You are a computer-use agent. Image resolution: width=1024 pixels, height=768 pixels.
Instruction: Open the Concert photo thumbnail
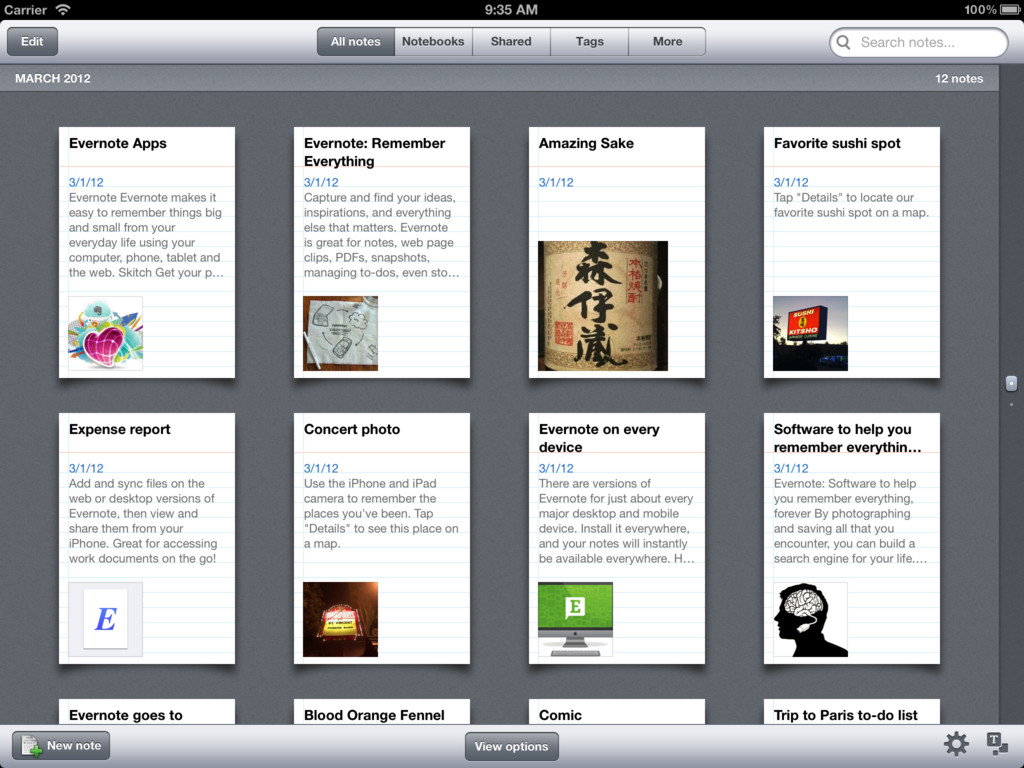coord(340,619)
